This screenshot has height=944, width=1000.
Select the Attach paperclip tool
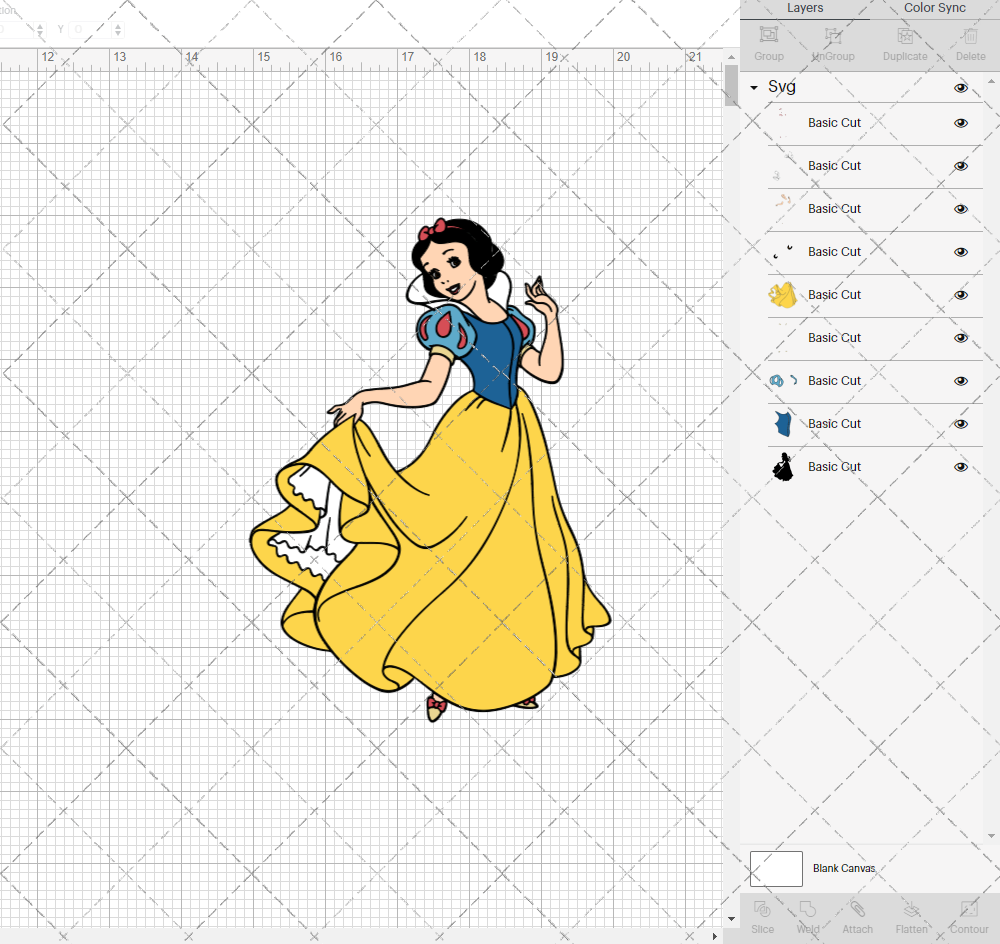coord(857,908)
